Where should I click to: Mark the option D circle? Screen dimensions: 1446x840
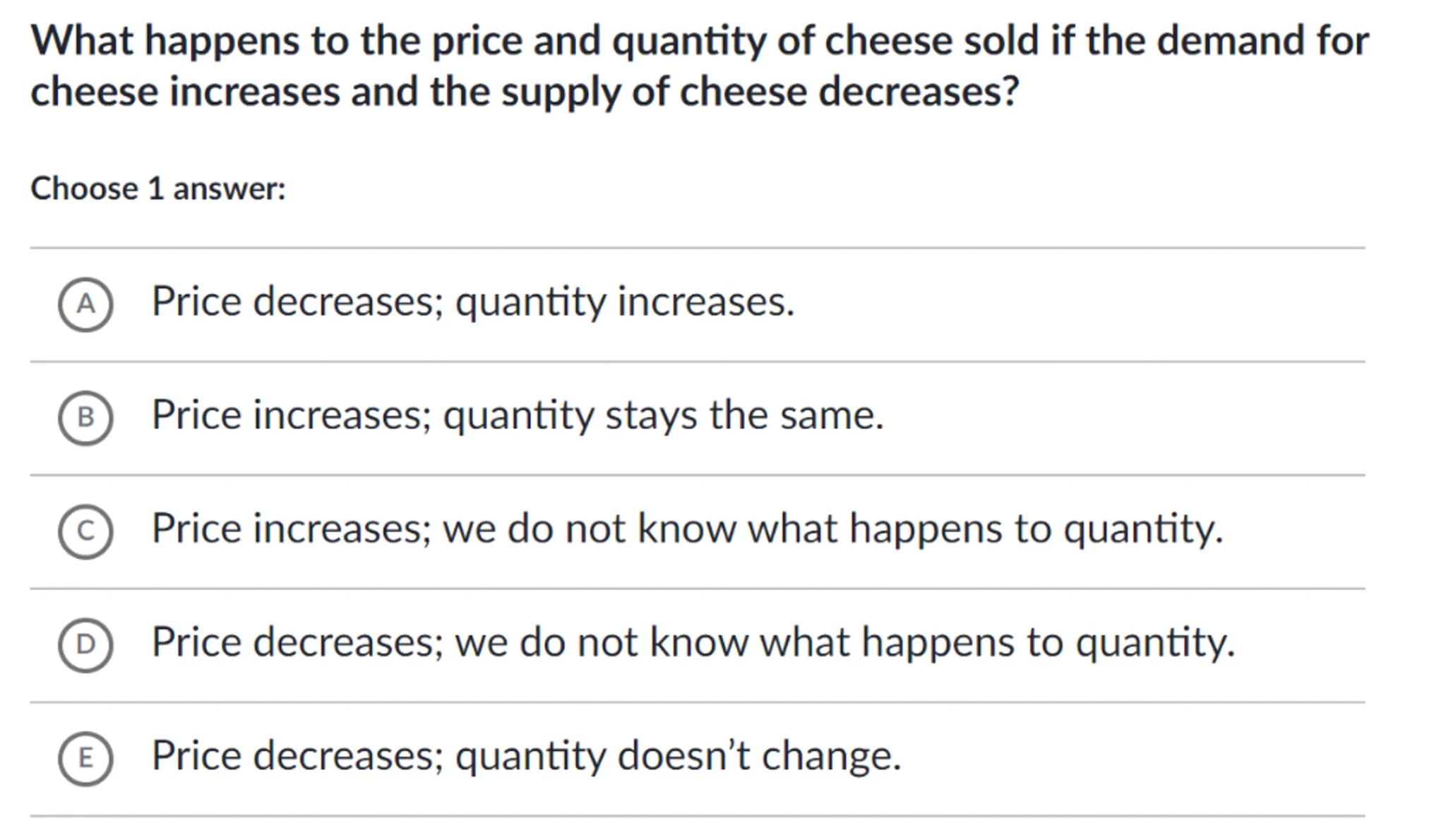point(85,644)
